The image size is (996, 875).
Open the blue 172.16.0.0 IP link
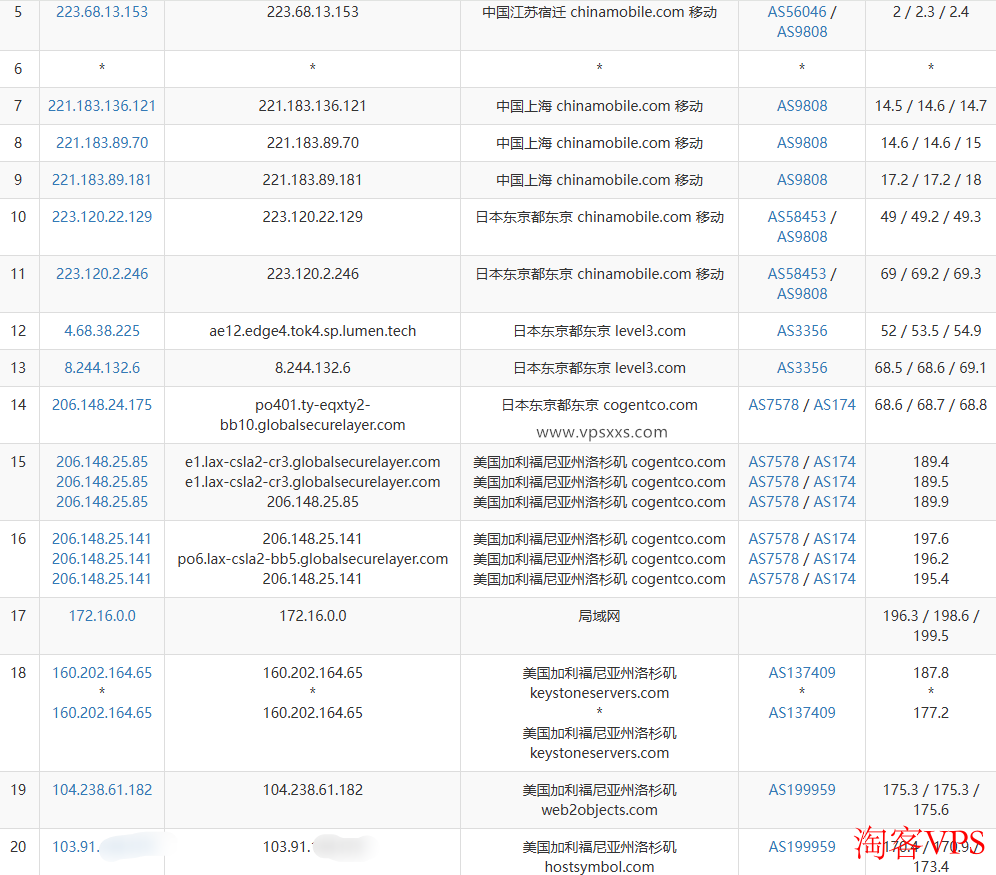(102, 616)
